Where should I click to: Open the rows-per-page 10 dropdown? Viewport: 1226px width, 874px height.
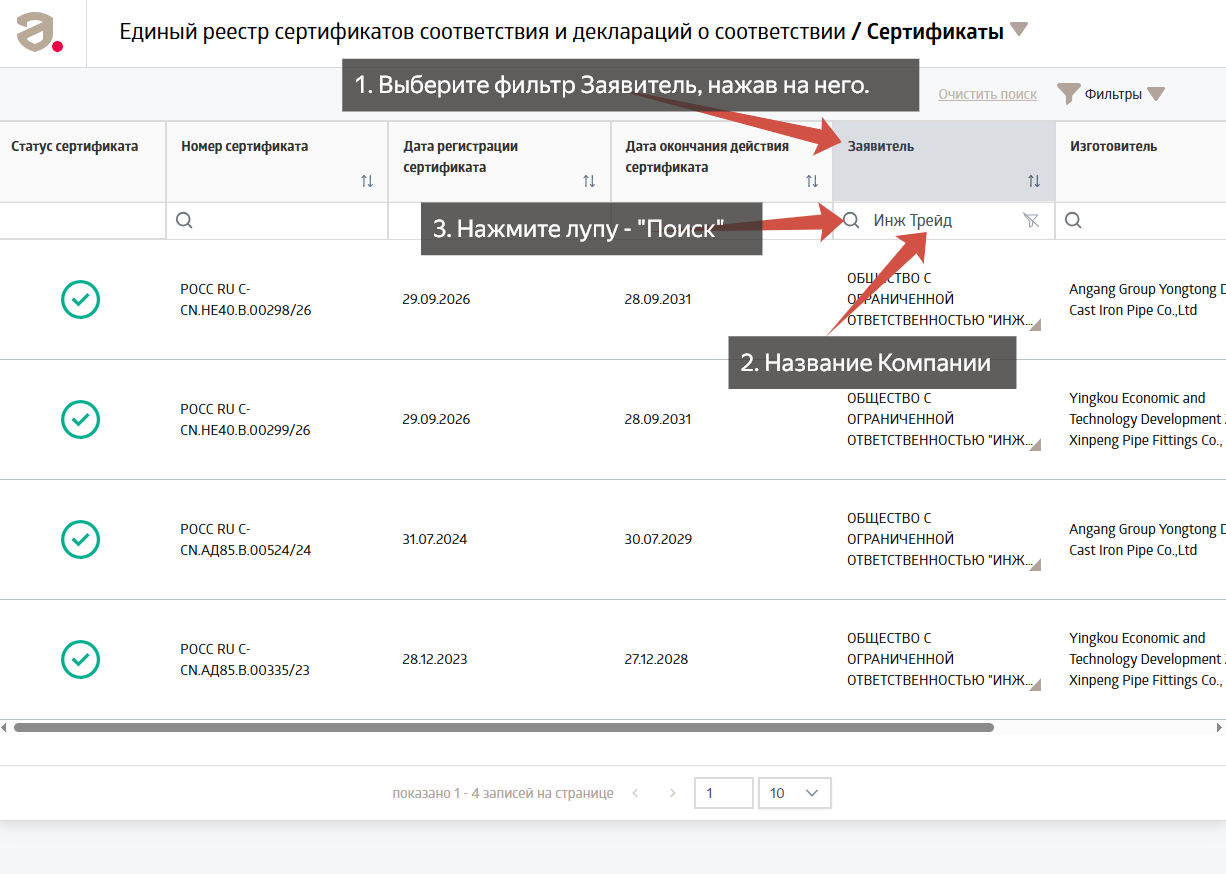[x=795, y=793]
